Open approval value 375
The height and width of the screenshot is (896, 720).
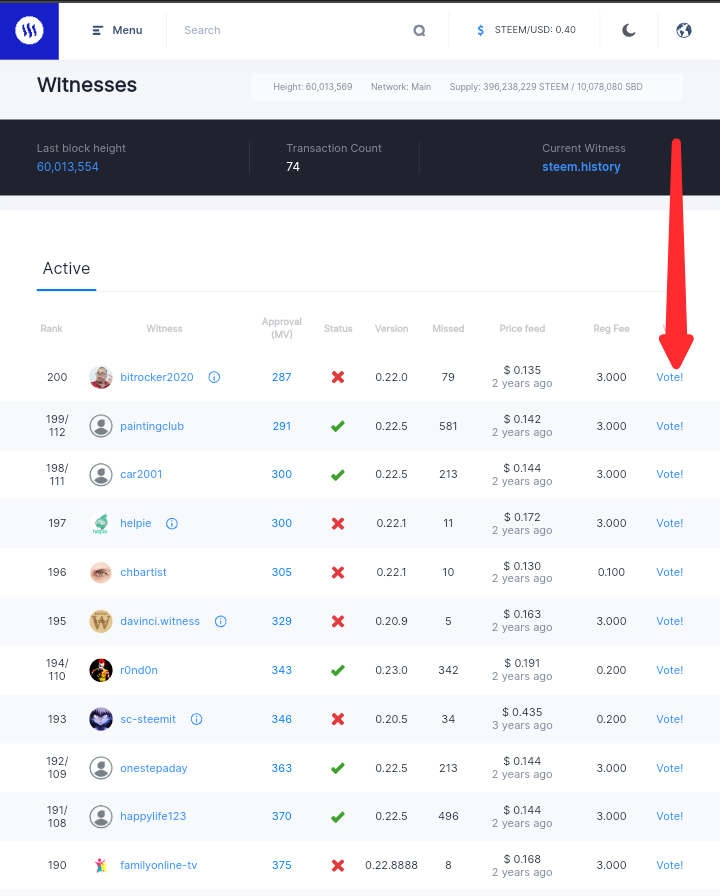(x=282, y=866)
